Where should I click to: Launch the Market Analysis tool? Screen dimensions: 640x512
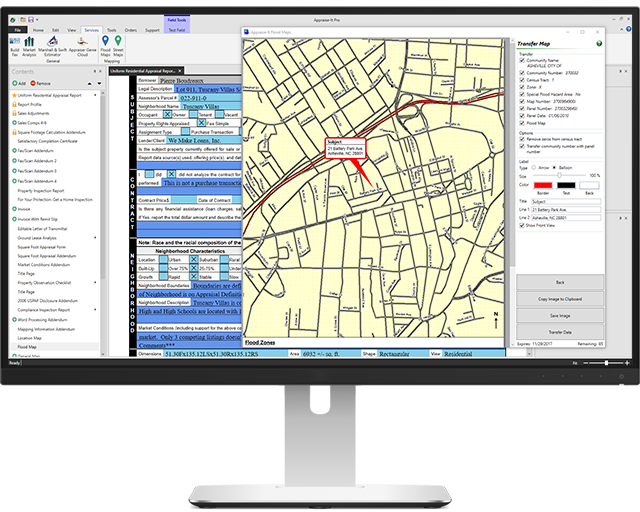click(x=29, y=47)
